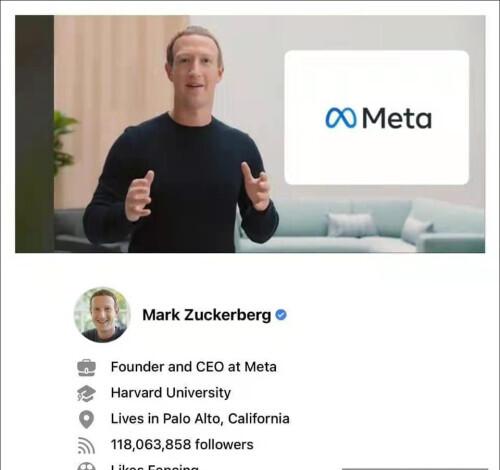Click the location pin icon
The image size is (500, 470).
pos(86,419)
